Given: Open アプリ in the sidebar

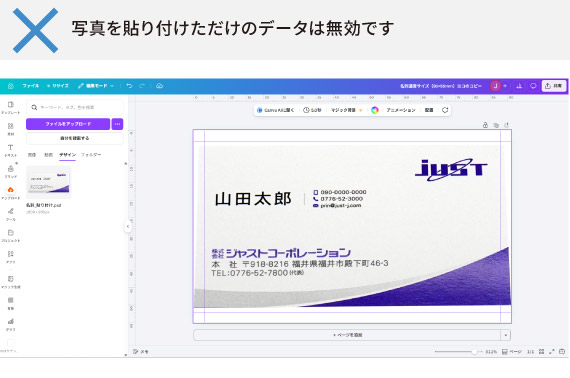Looking at the screenshot, I should click(11, 257).
